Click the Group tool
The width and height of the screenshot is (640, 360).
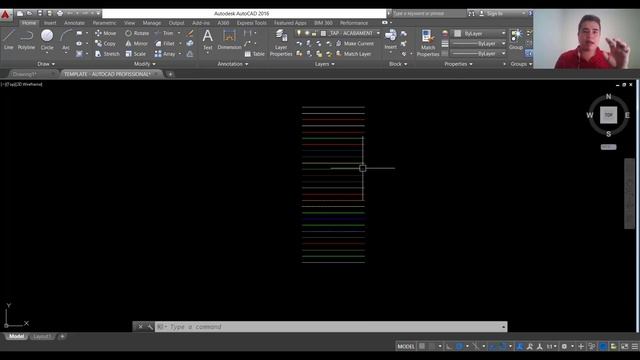tap(516, 40)
